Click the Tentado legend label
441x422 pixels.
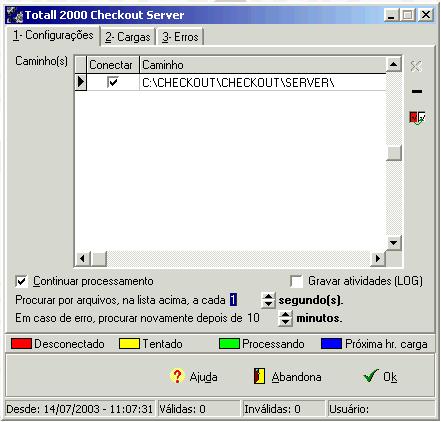pos(163,344)
